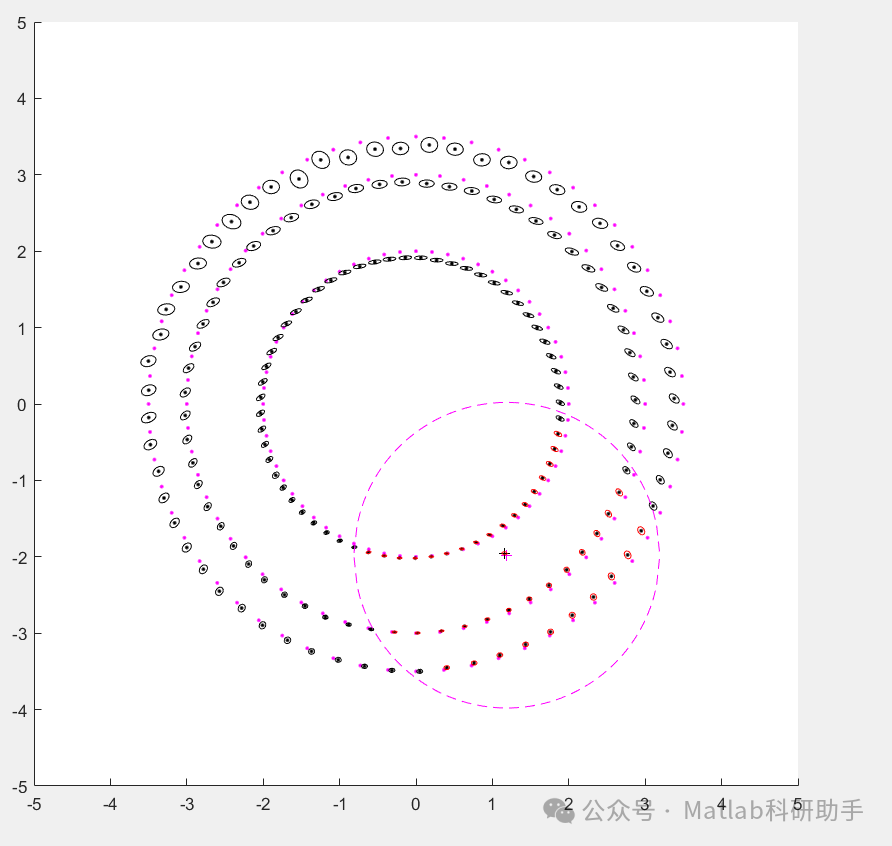The image size is (892, 846).
Task: Click the y-axis tick label -5
Action: (x=19, y=787)
